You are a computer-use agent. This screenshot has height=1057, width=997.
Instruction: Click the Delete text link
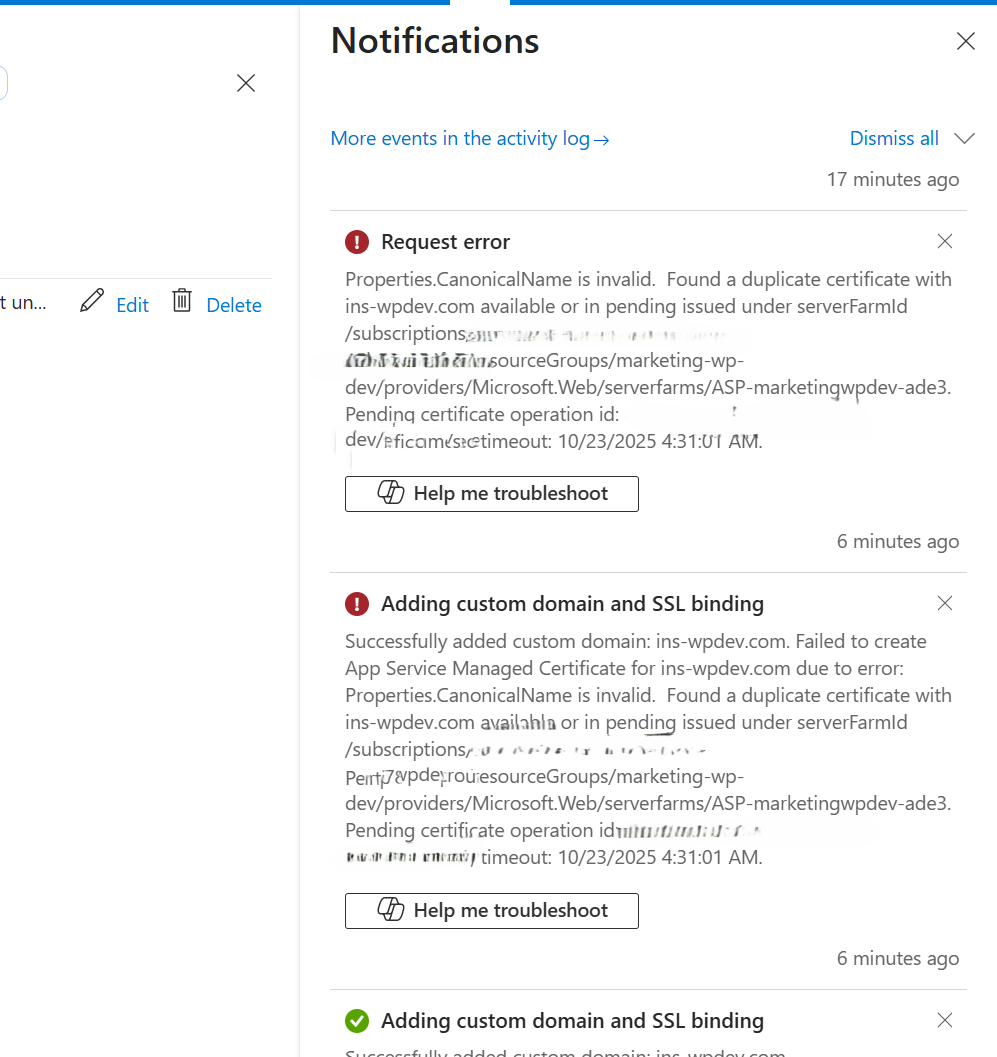click(x=234, y=306)
